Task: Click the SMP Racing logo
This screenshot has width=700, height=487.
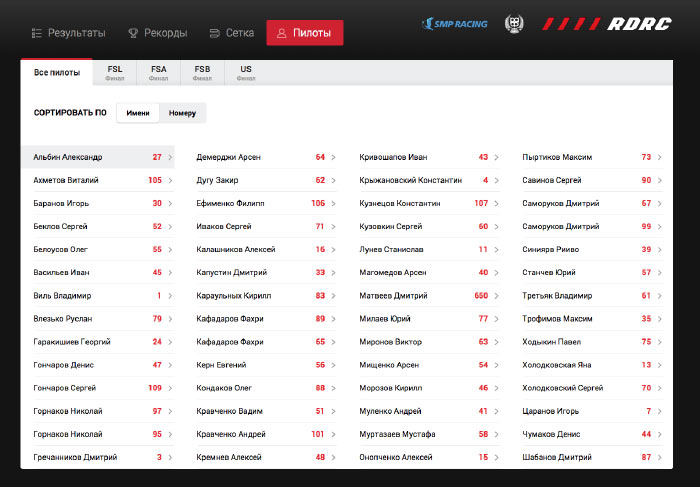Action: (x=455, y=23)
